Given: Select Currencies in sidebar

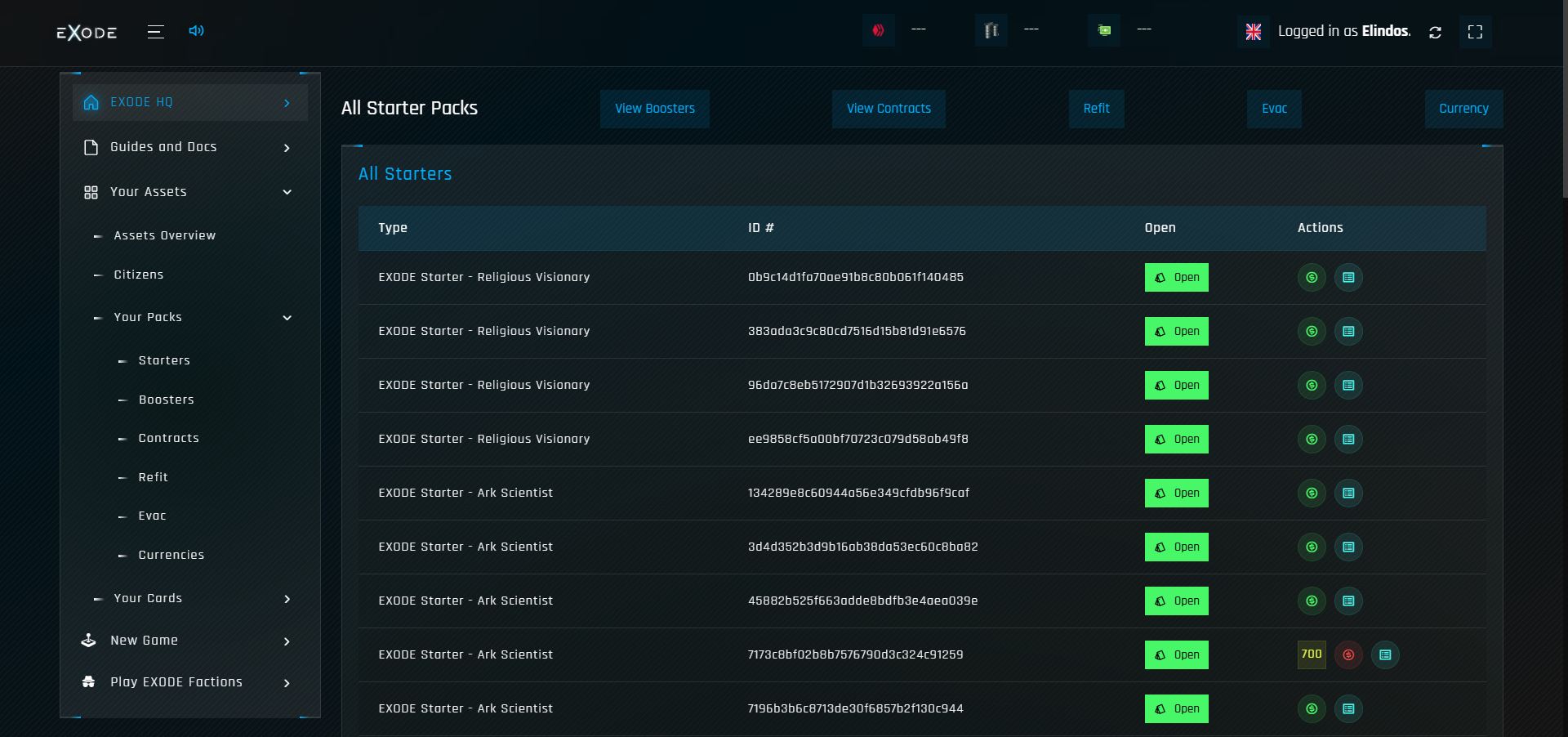Looking at the screenshot, I should pyautogui.click(x=171, y=555).
